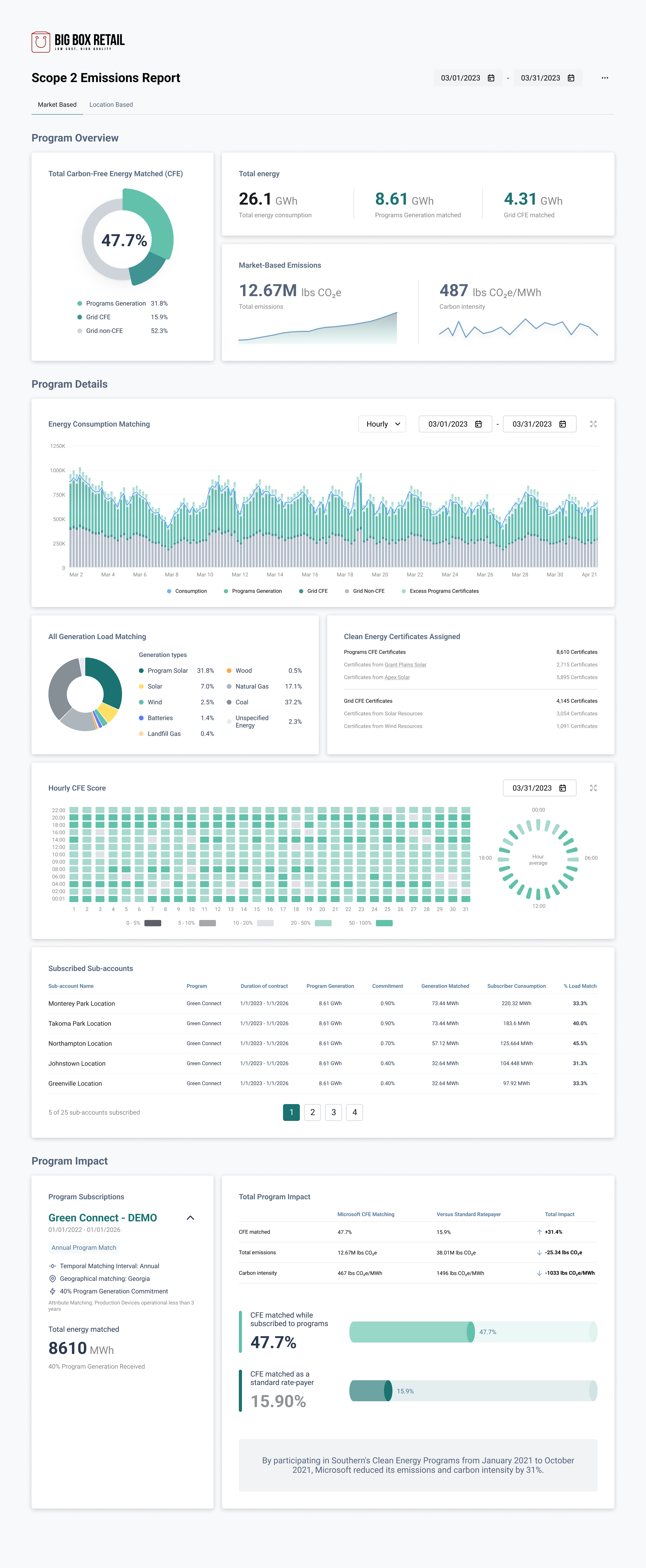Expand Energy Consumption Matching chart fullscreen
Viewport: 646px width, 1568px height.
coord(593,424)
